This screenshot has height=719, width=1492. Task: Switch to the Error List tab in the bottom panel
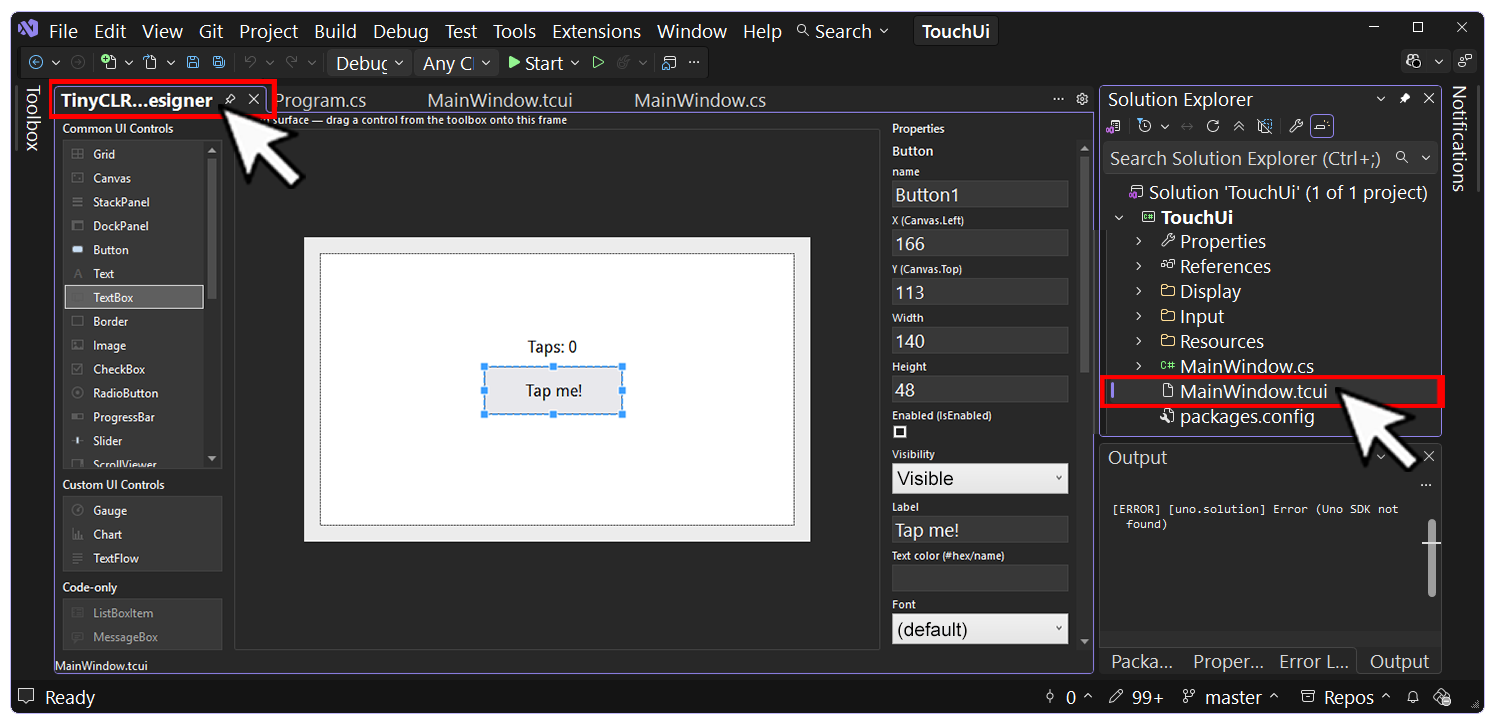tap(1313, 661)
